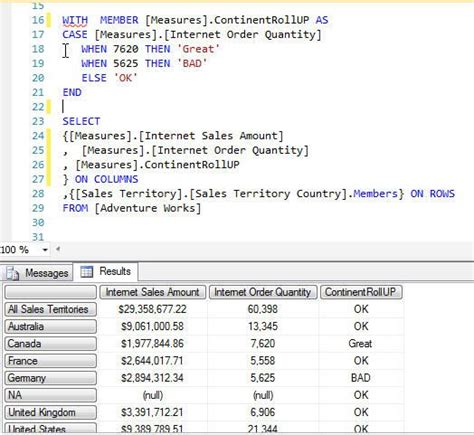
Task: Click the Great cell in Canada row
Action: [360, 344]
